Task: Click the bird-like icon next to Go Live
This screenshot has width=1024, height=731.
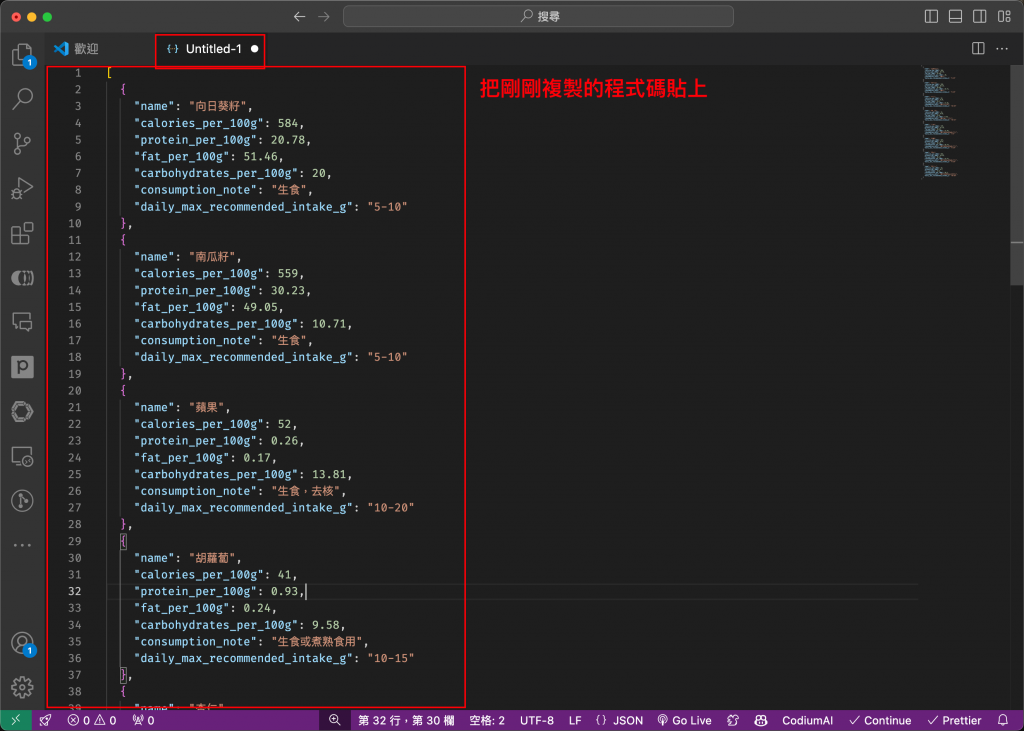Action: pos(733,720)
